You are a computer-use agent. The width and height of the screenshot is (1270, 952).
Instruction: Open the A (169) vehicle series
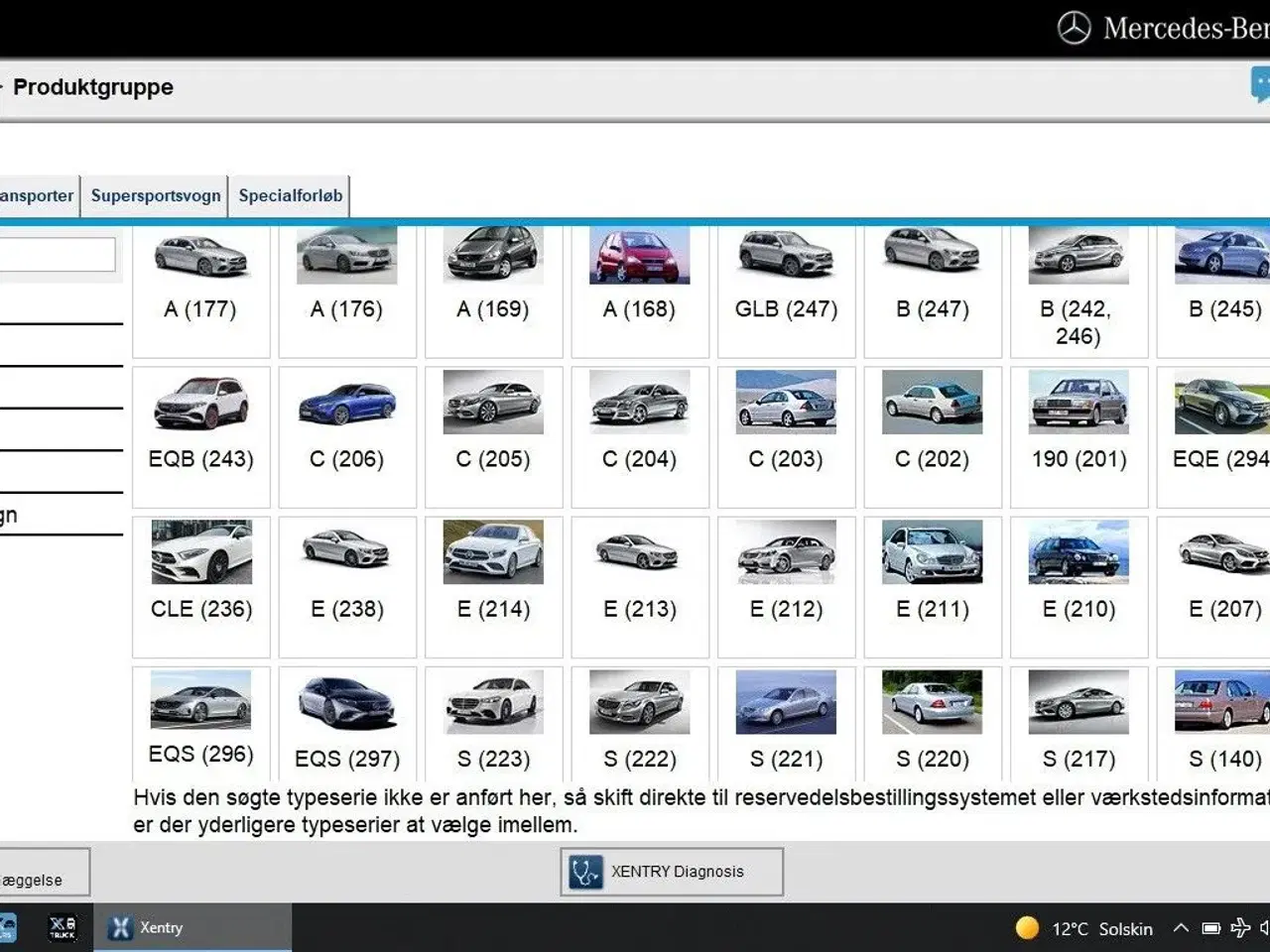(493, 291)
